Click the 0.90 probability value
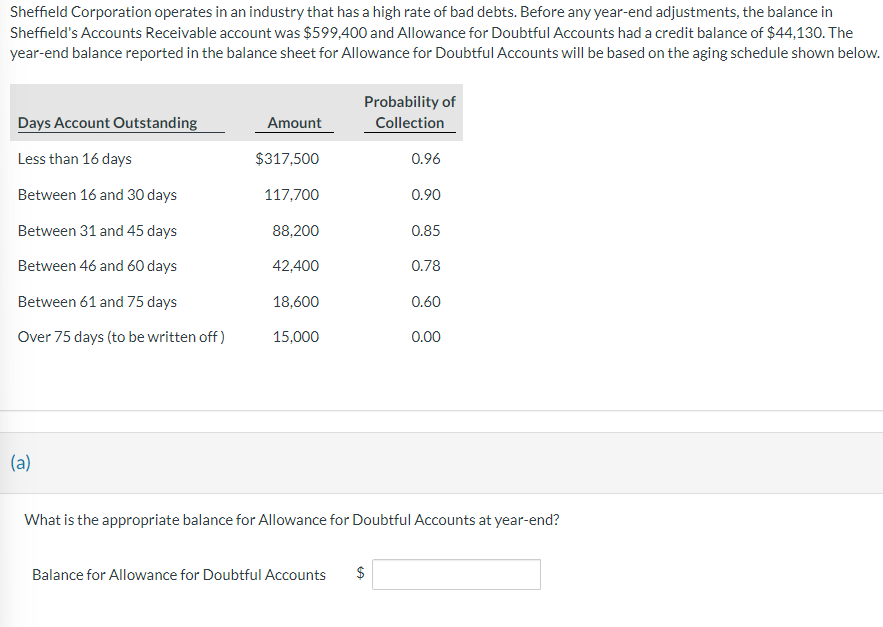This screenshot has height=627, width=883. click(426, 195)
